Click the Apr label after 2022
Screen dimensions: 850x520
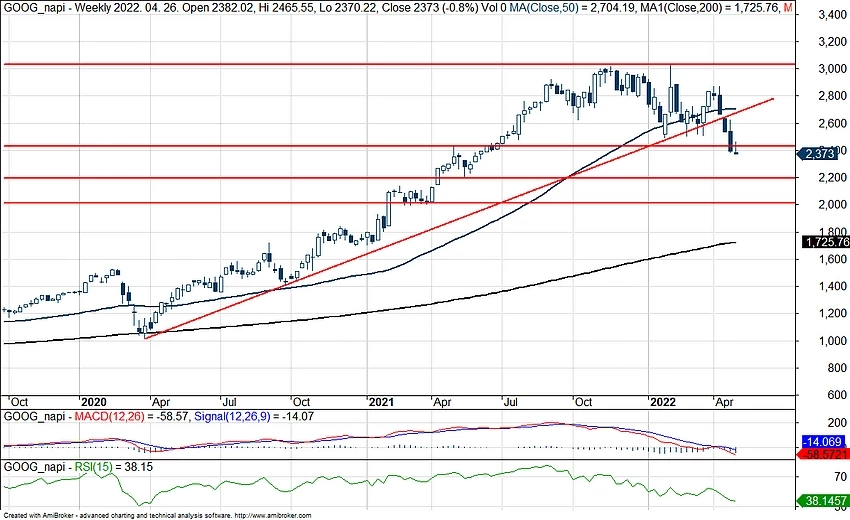[x=724, y=402]
